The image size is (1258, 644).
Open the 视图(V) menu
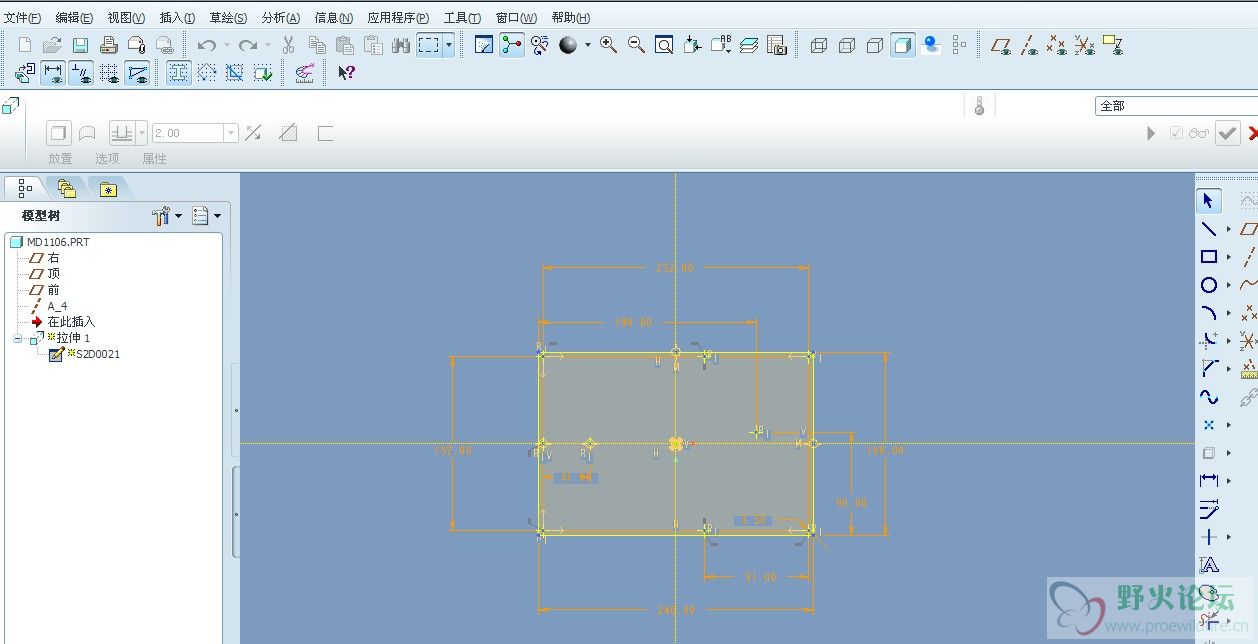(x=126, y=17)
